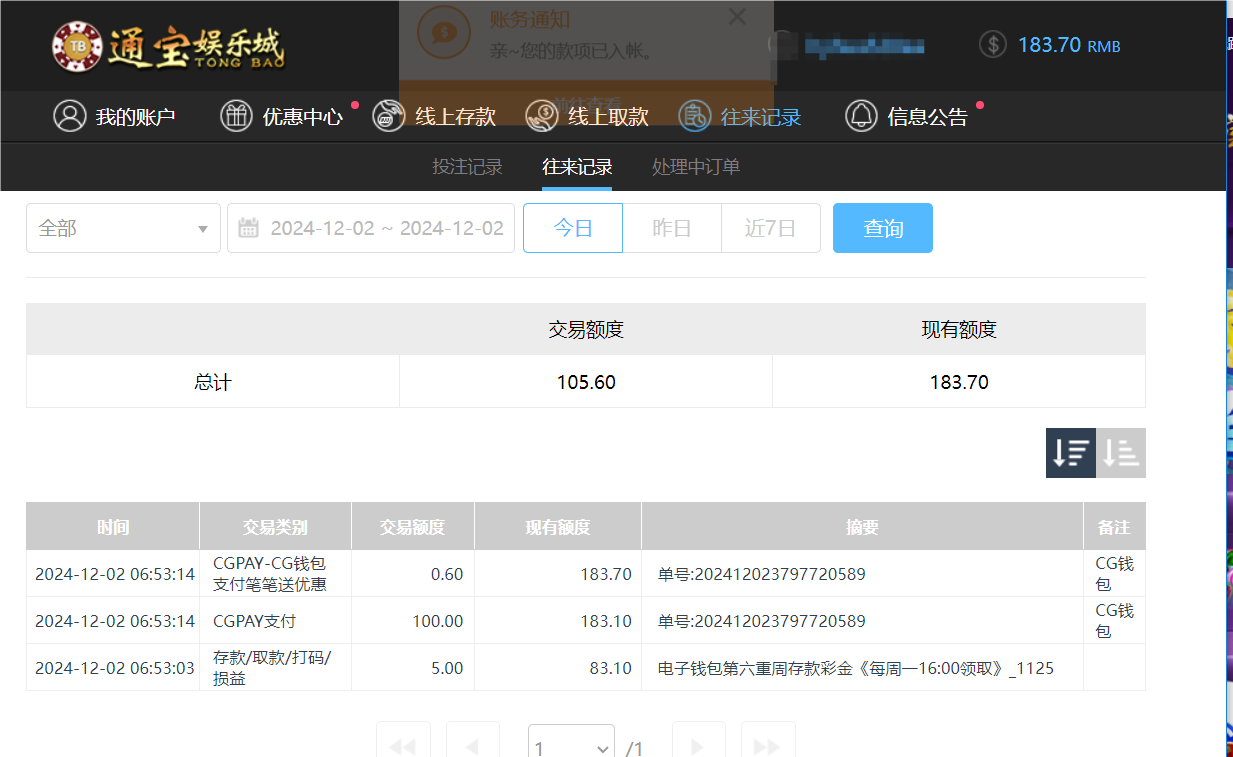Enable the 近7日 date filter

(771, 227)
